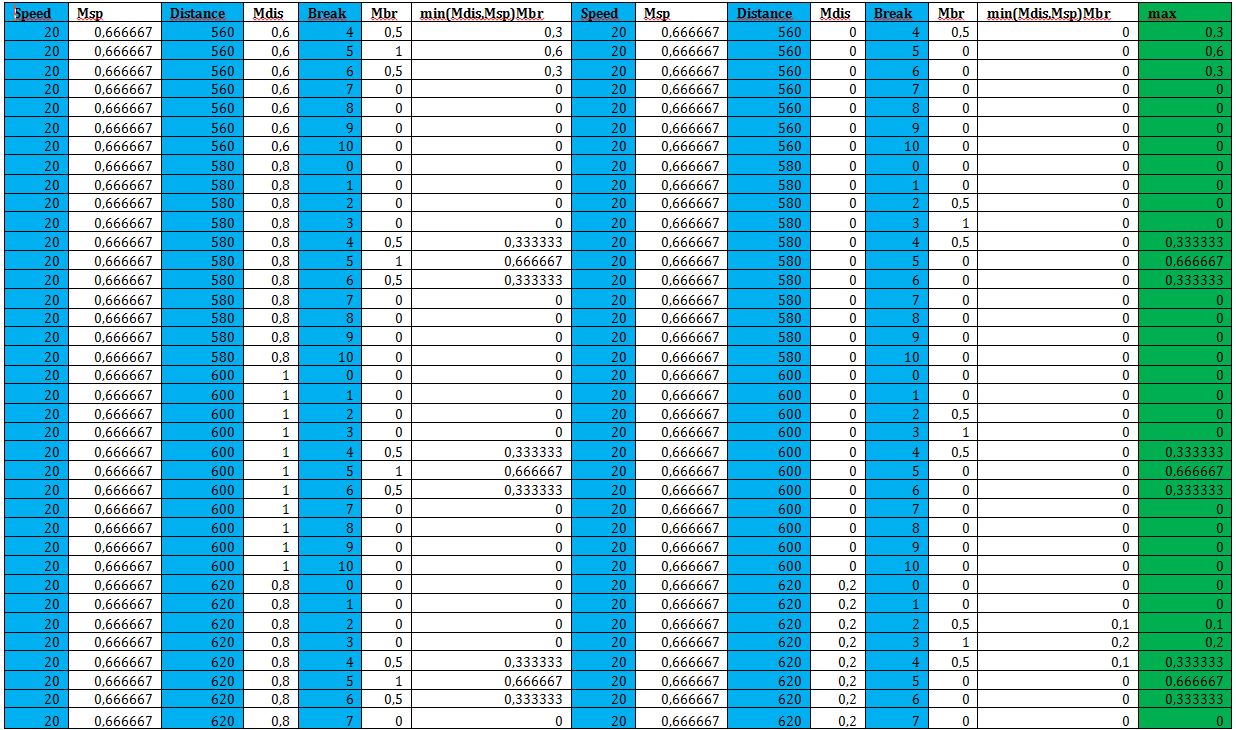
Task: Select the leftmost 'Break' column header
Action: coord(328,13)
